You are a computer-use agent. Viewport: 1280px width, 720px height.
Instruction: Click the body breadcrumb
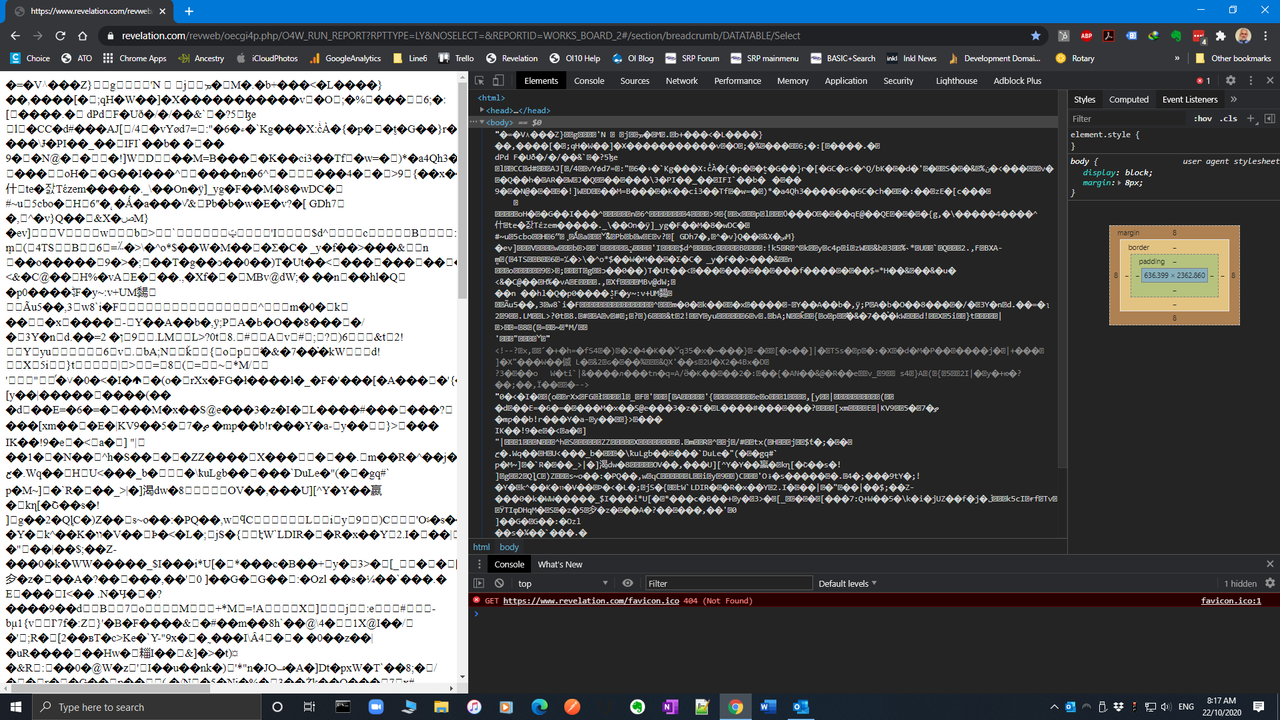[x=509, y=547]
